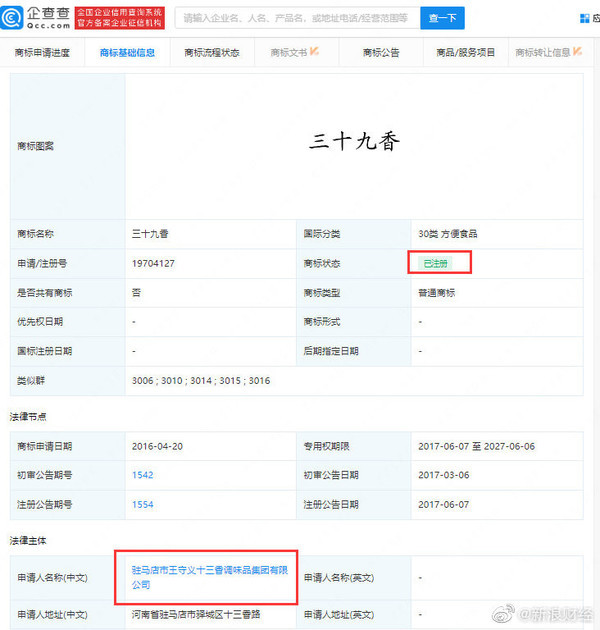
Task: Click the 否 value for shared trademark
Action: coord(136,293)
